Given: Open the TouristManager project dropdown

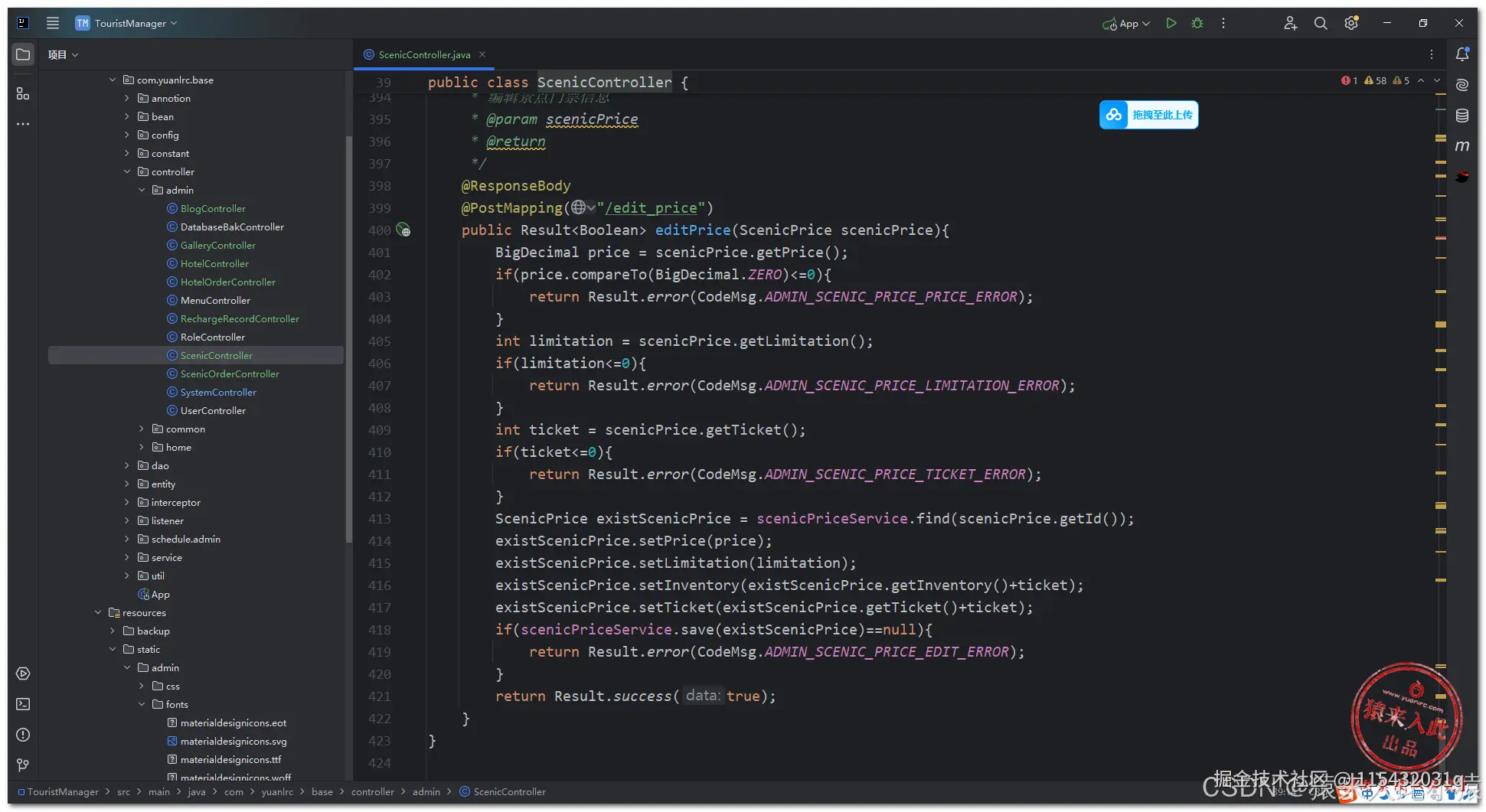Looking at the screenshot, I should click(126, 23).
